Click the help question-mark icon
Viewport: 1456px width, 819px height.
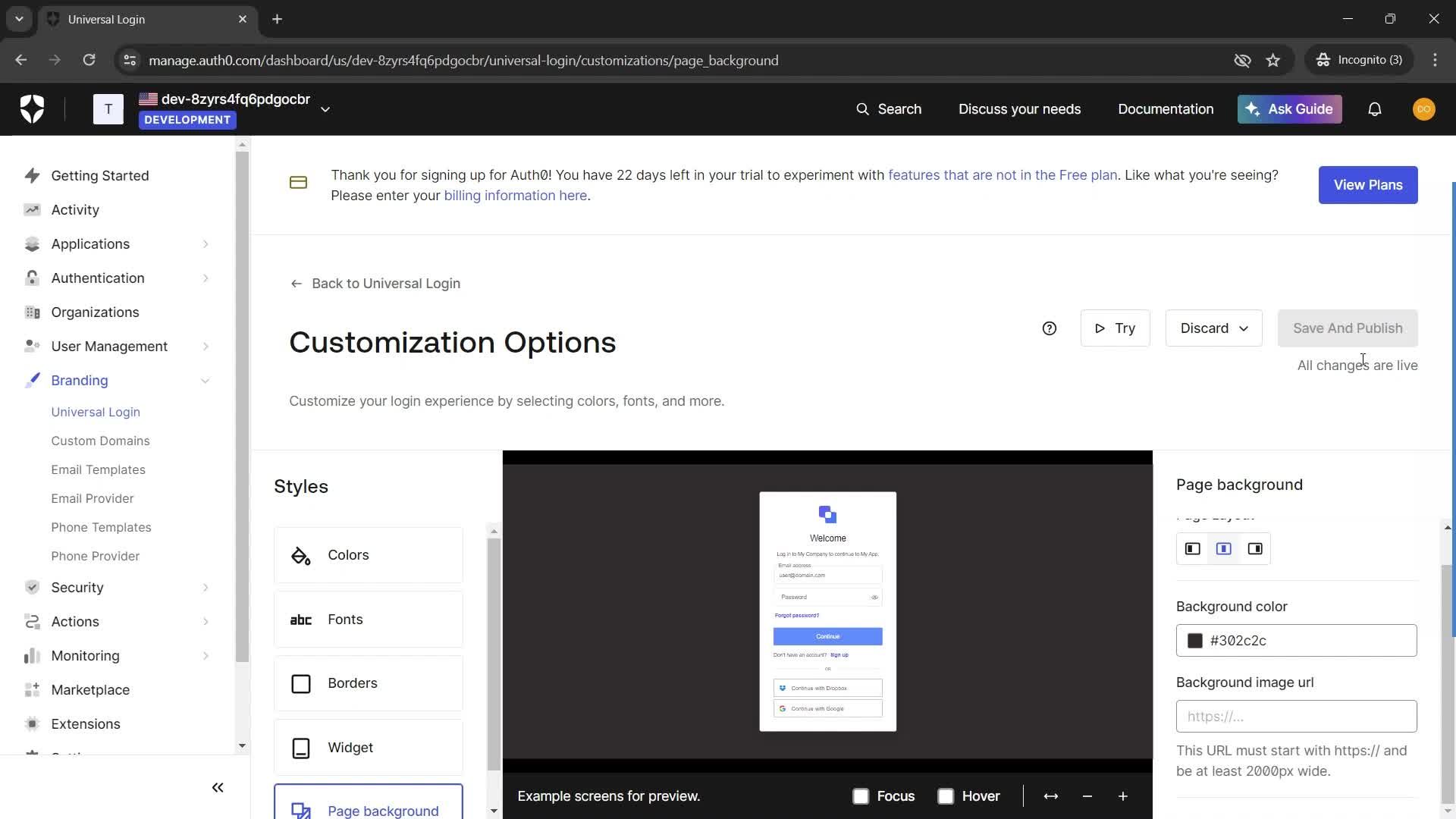point(1050,328)
